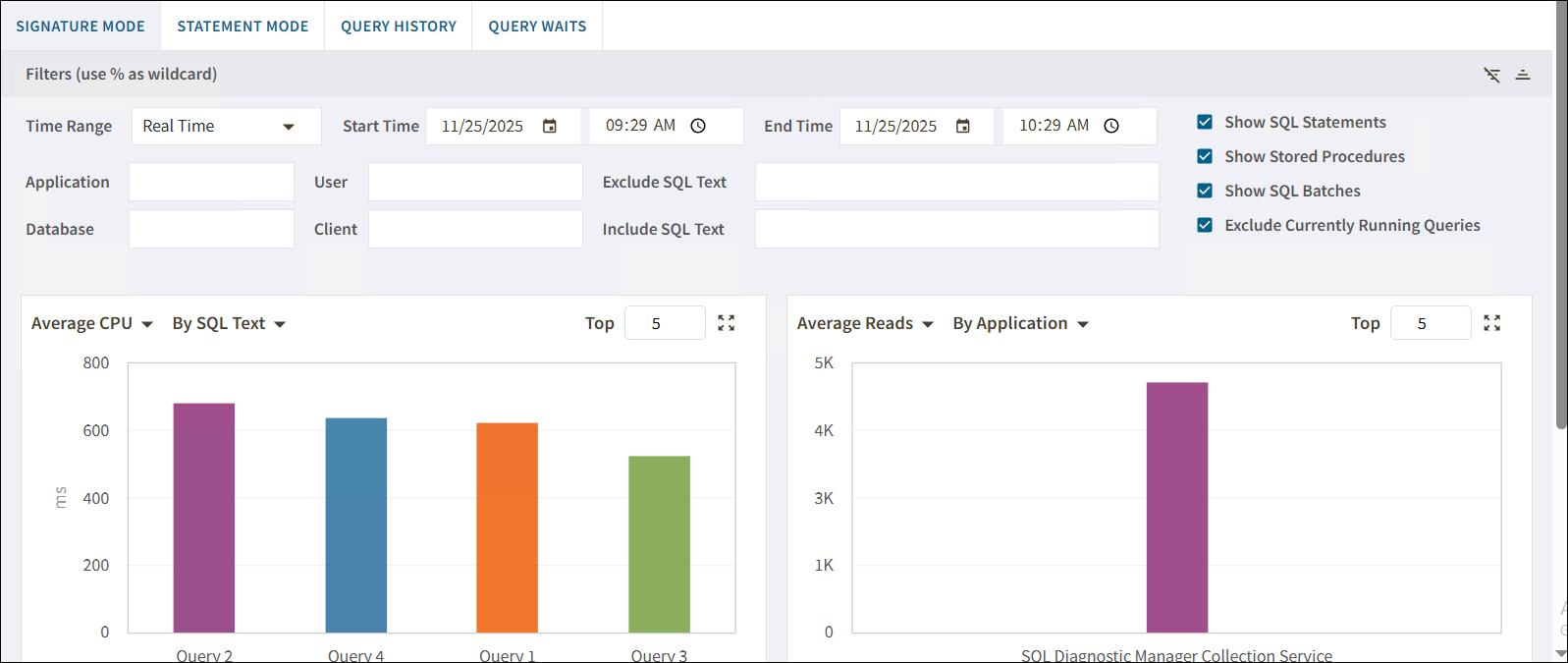Uncheck Show SQL Statements
Image resolution: width=1568 pixels, height=663 pixels.
(x=1205, y=122)
